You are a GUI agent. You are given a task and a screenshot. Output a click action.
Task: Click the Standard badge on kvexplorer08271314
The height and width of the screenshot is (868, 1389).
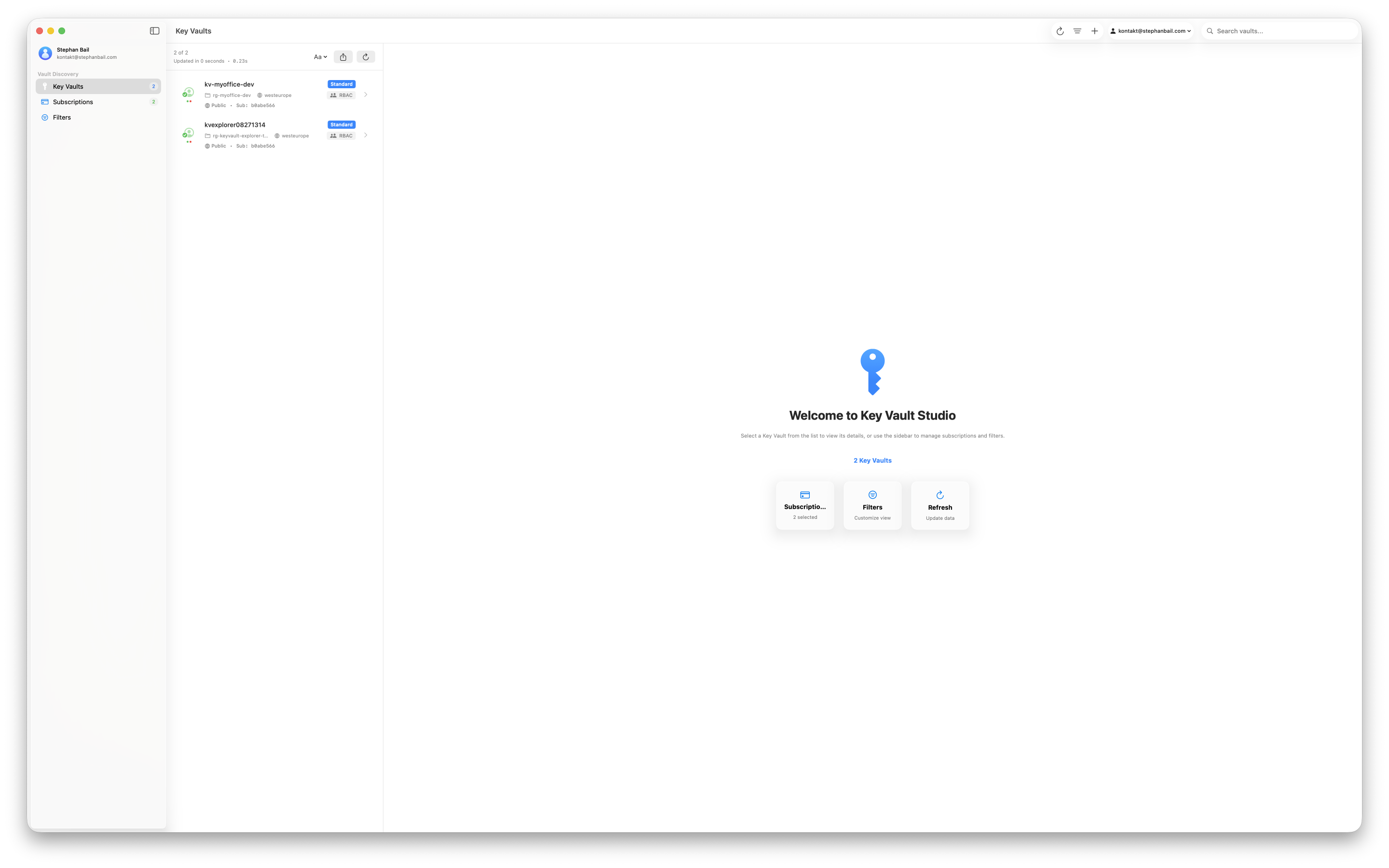point(341,124)
